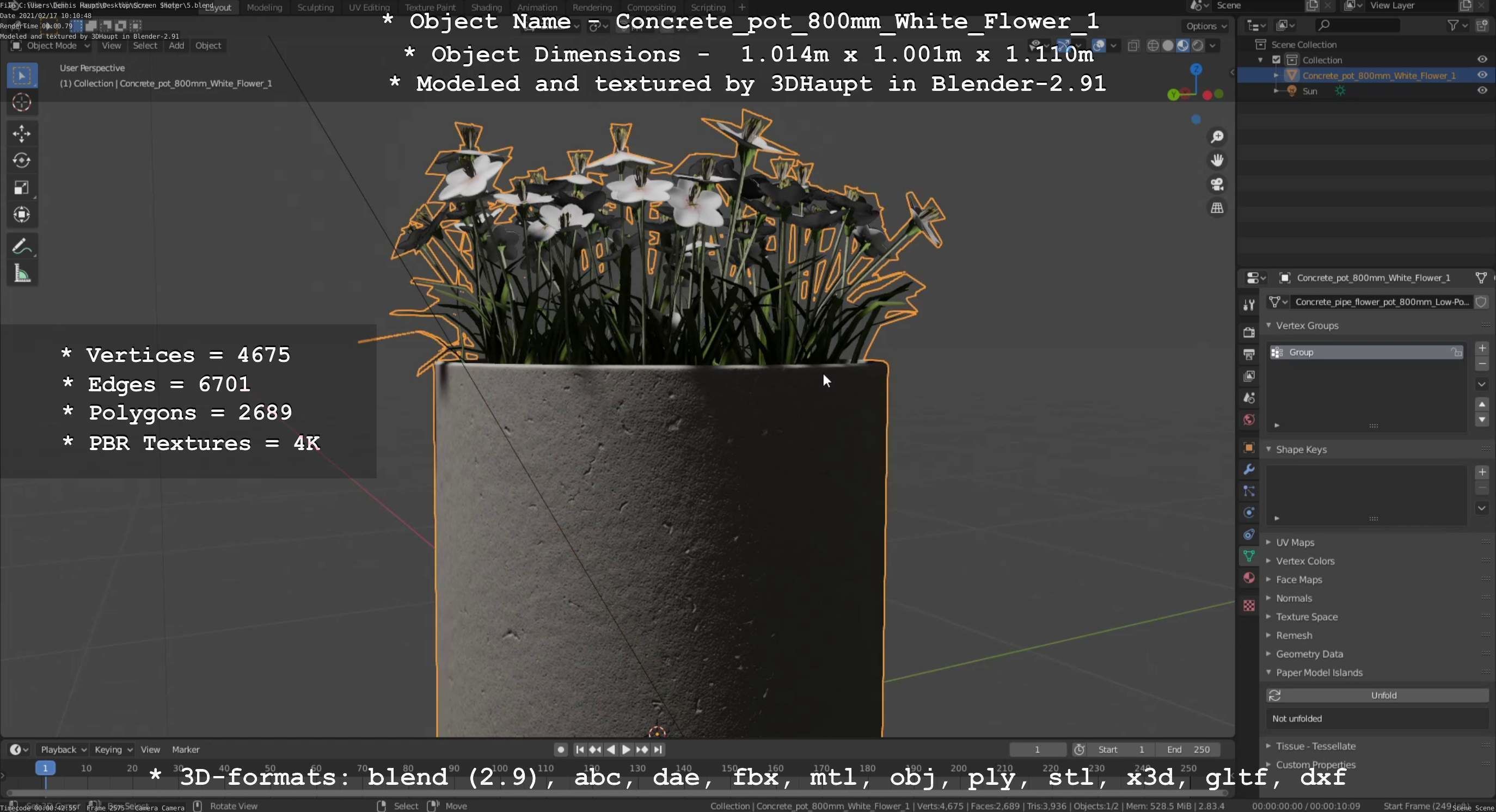Viewport: 1496px width, 812px height.
Task: Open the Material properties tab
Action: 1249,577
